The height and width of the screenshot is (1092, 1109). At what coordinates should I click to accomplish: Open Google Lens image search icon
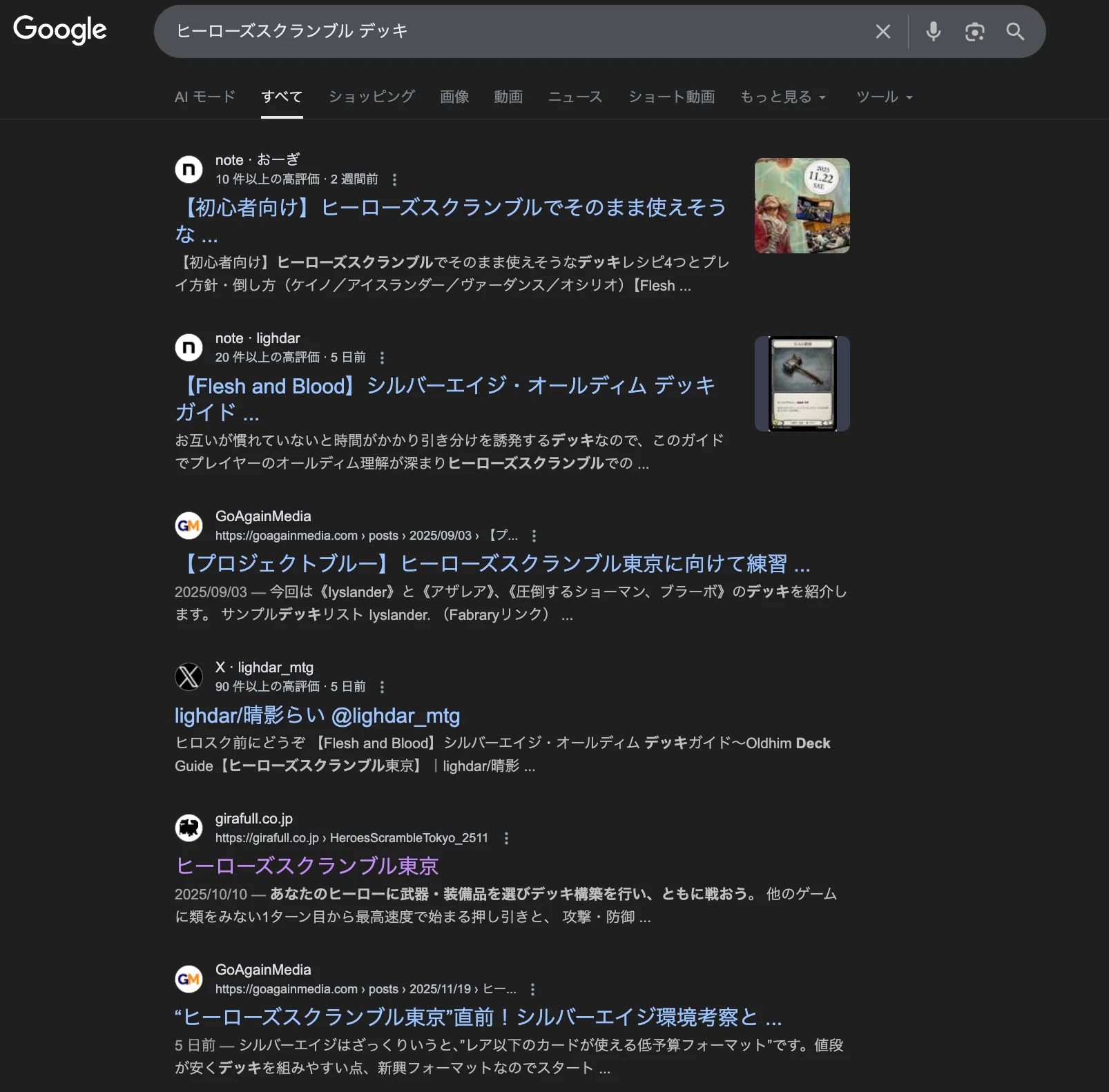pyautogui.click(x=974, y=31)
